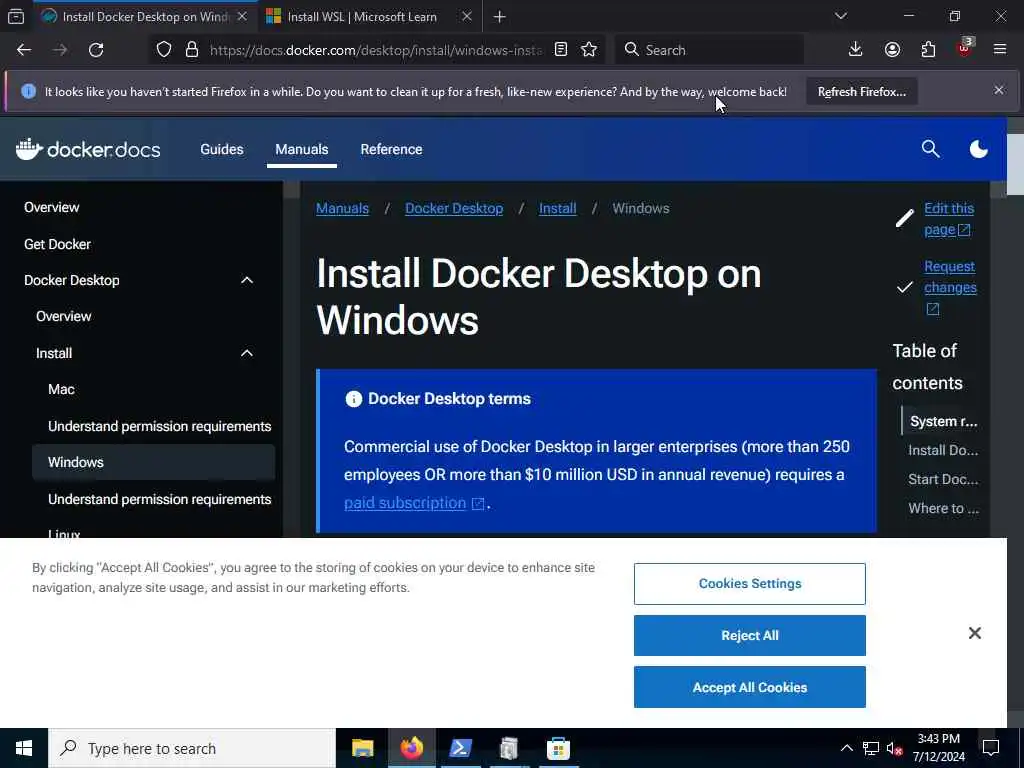Jump to Start Doc... in table of contents

pos(943,479)
